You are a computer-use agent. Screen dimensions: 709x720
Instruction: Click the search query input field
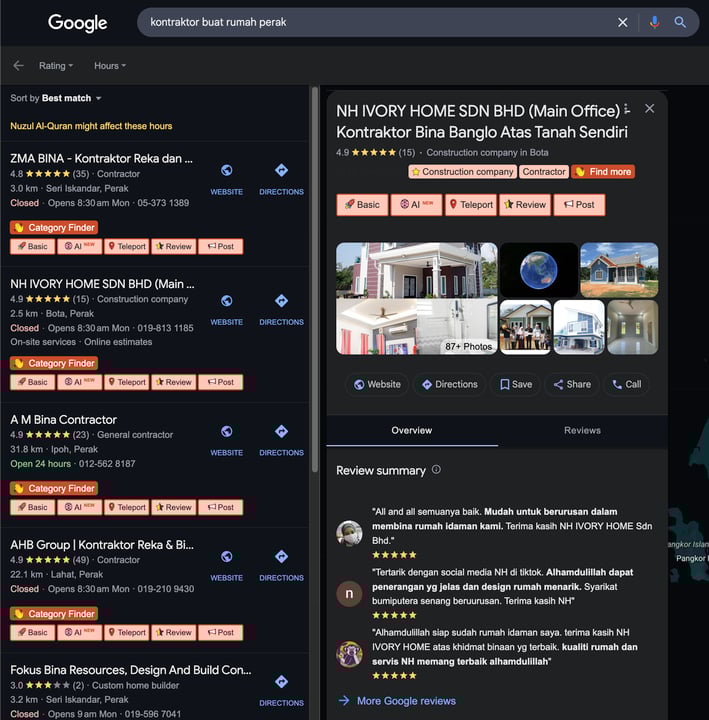click(x=377, y=22)
